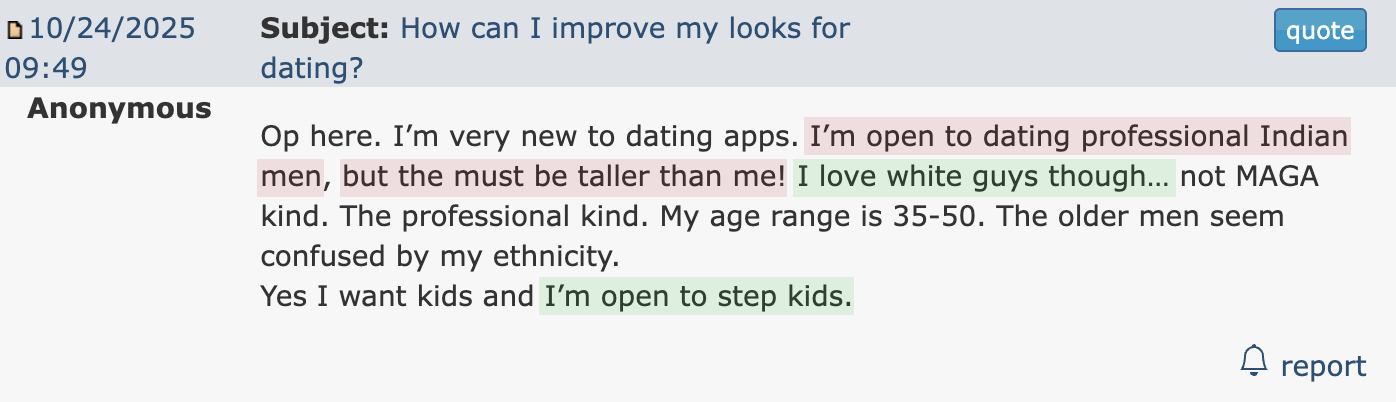
Task: Click the green highlight "I'm open to step kids."
Action: (x=696, y=296)
